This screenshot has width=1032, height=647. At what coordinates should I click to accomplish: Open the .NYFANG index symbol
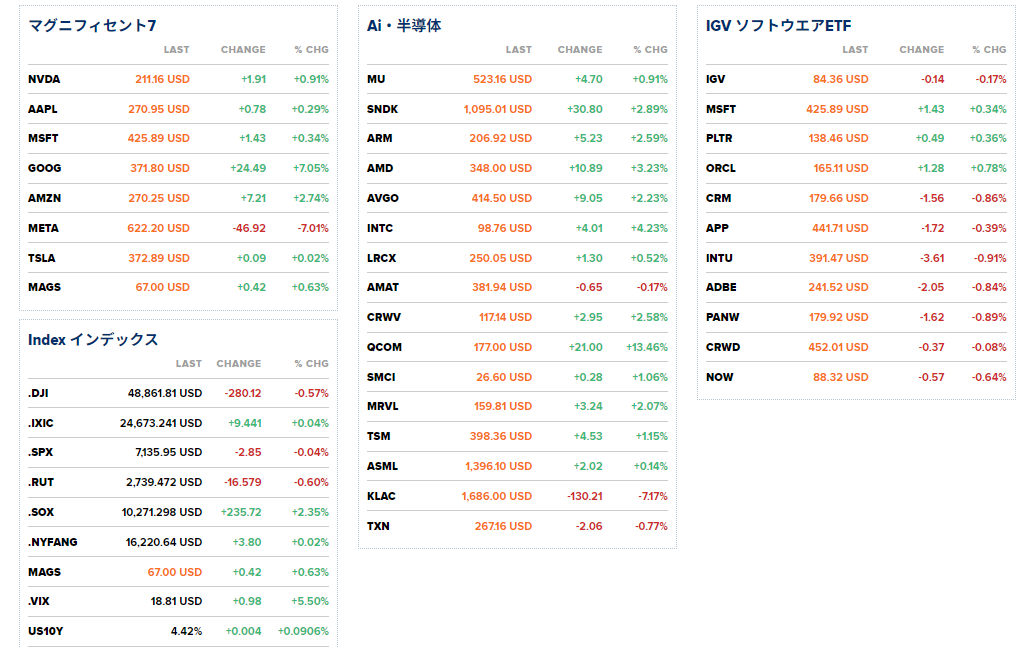[x=53, y=542]
